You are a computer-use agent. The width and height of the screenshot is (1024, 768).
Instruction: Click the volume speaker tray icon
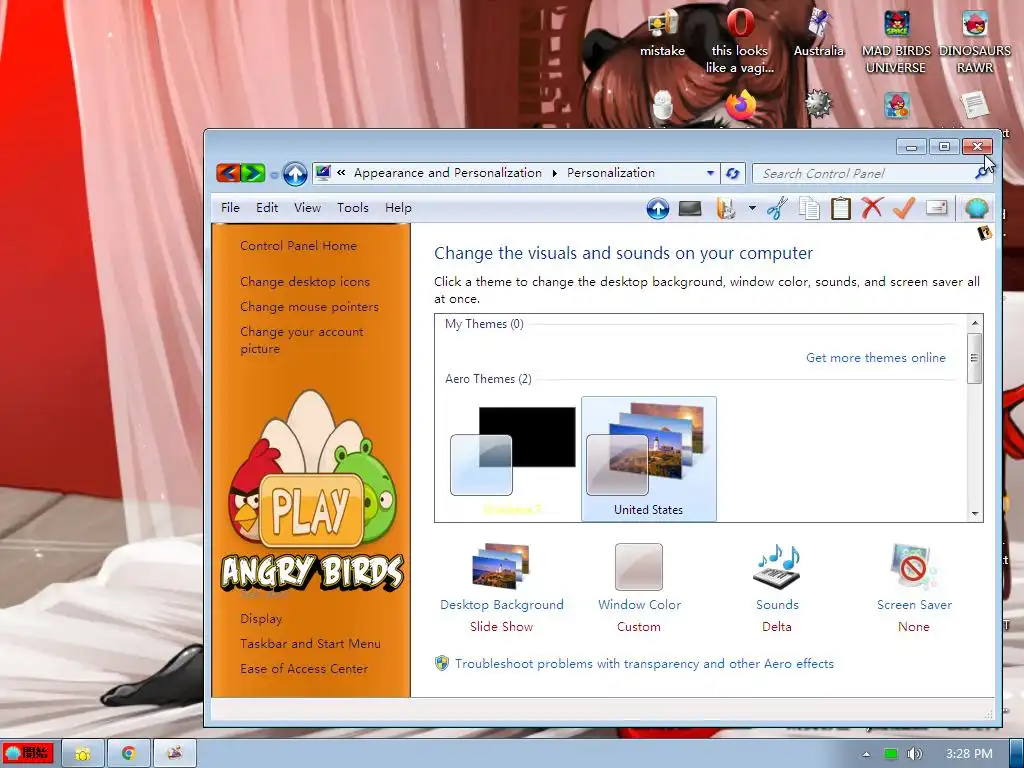(x=914, y=754)
